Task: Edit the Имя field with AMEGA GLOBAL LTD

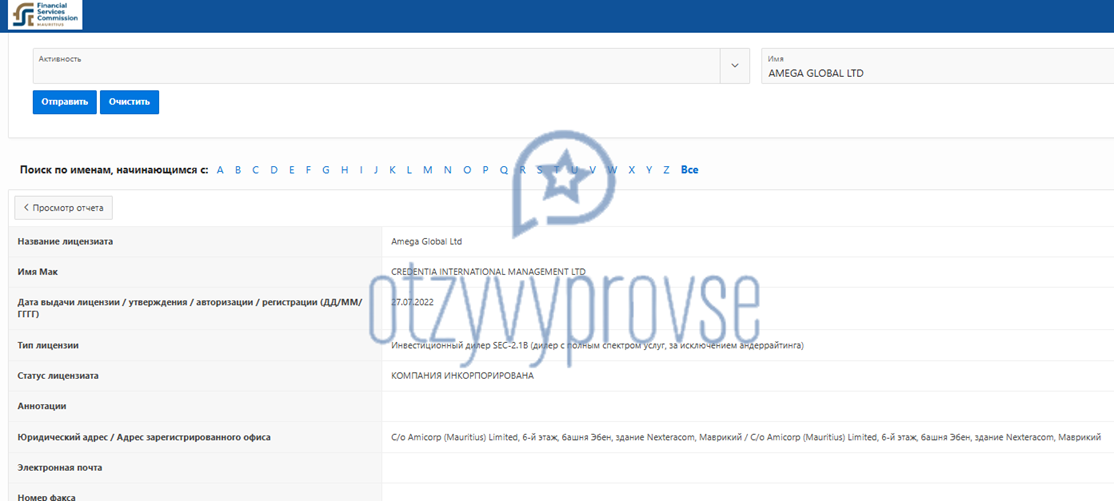Action: click(x=937, y=66)
